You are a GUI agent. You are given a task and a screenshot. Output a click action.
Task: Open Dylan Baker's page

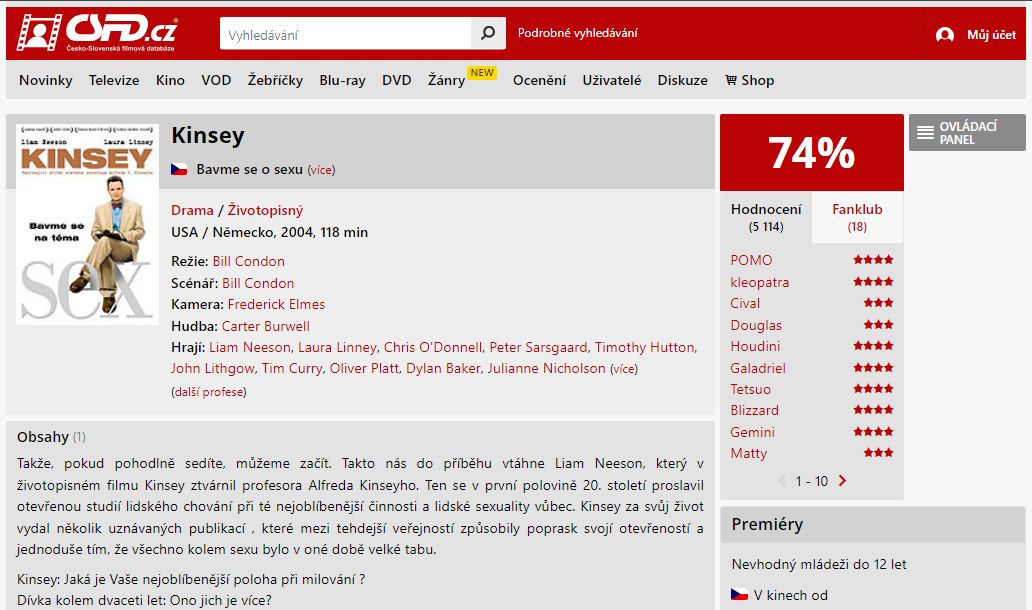click(443, 368)
